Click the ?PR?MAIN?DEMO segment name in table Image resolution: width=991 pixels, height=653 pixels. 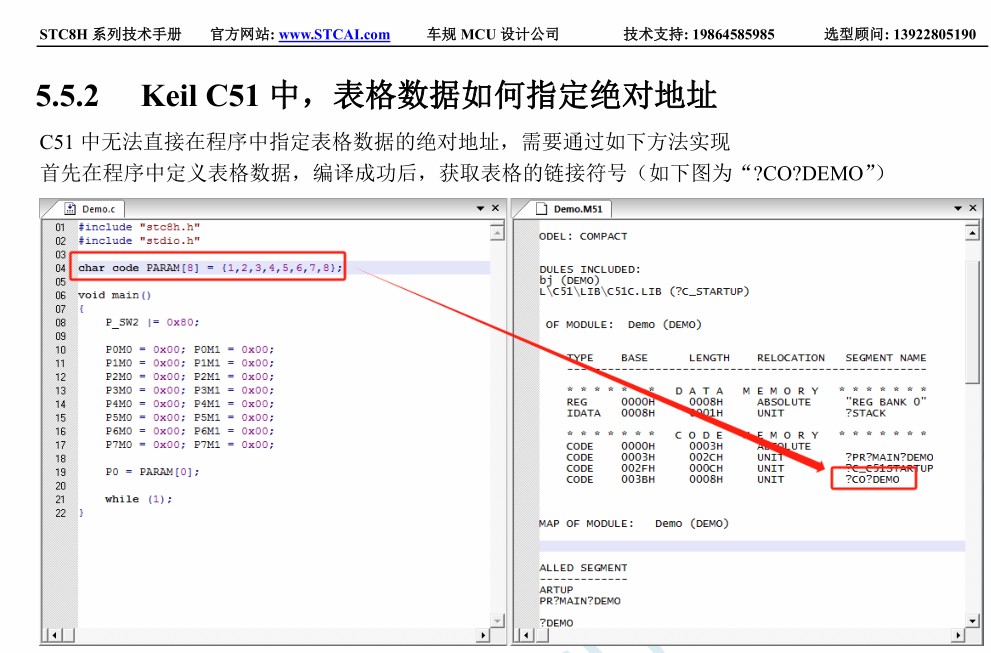[889, 457]
